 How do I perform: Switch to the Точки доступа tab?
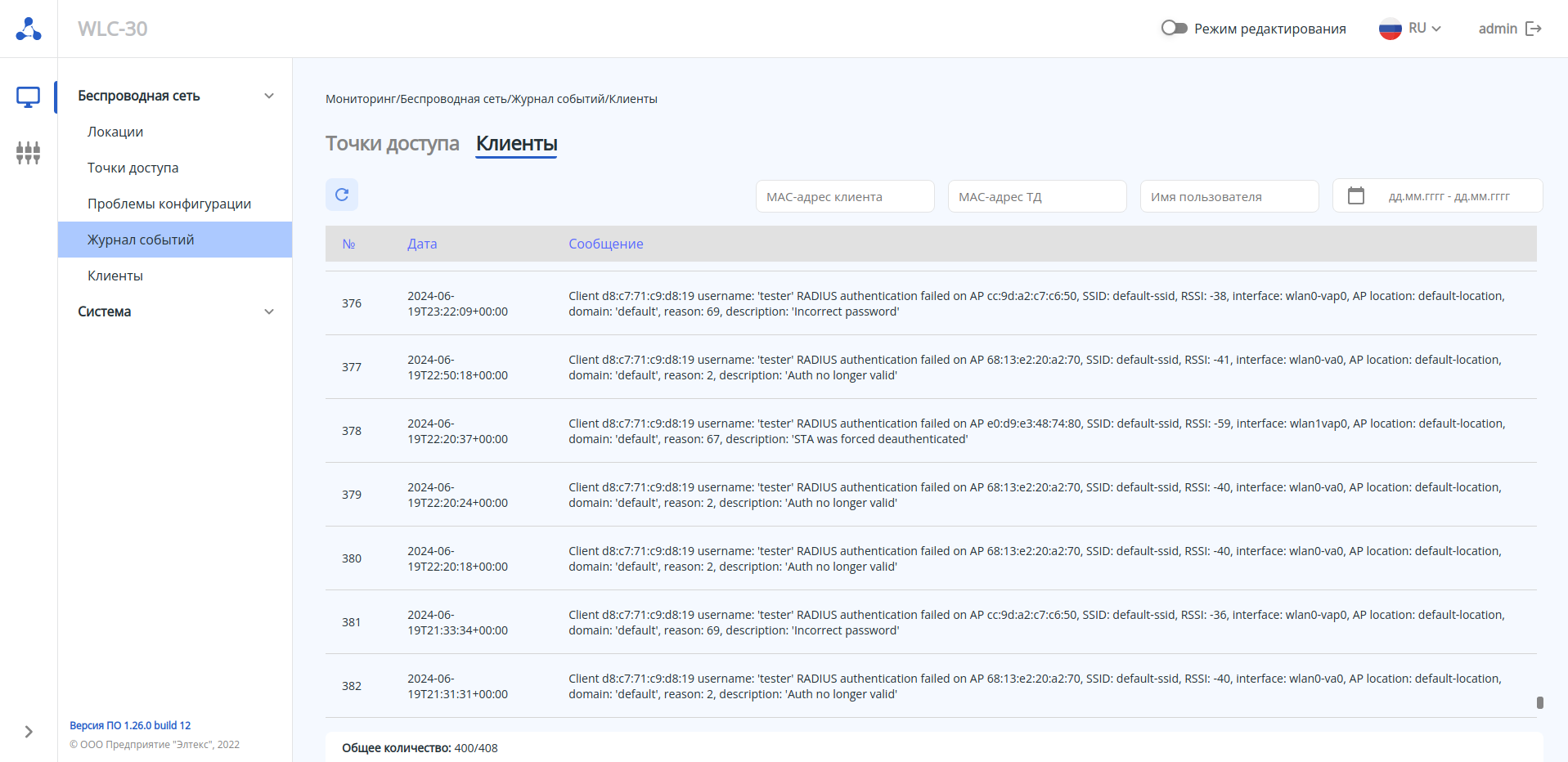[x=392, y=143]
